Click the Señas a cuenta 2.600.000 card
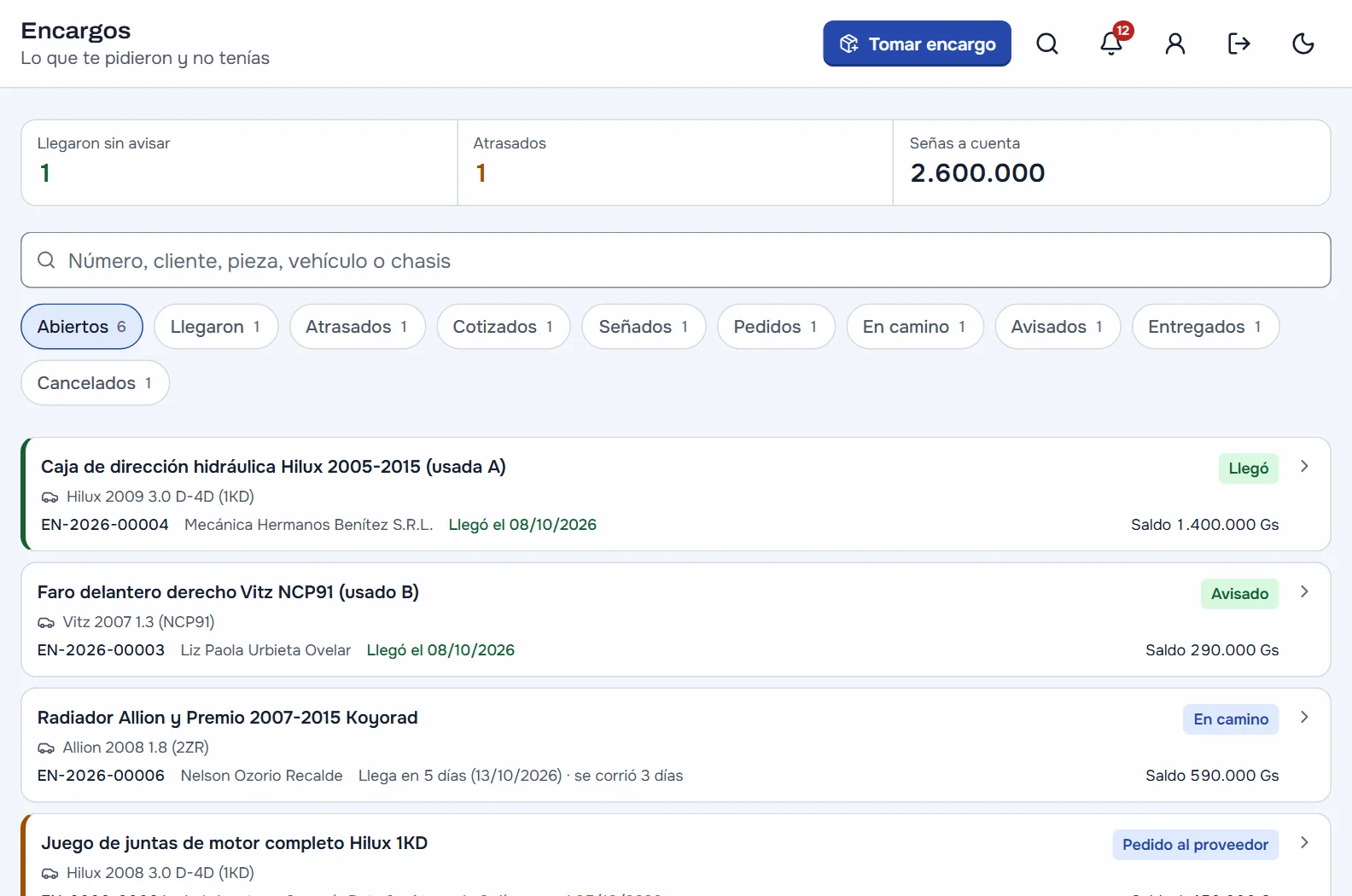The height and width of the screenshot is (896, 1352). tap(1111, 162)
